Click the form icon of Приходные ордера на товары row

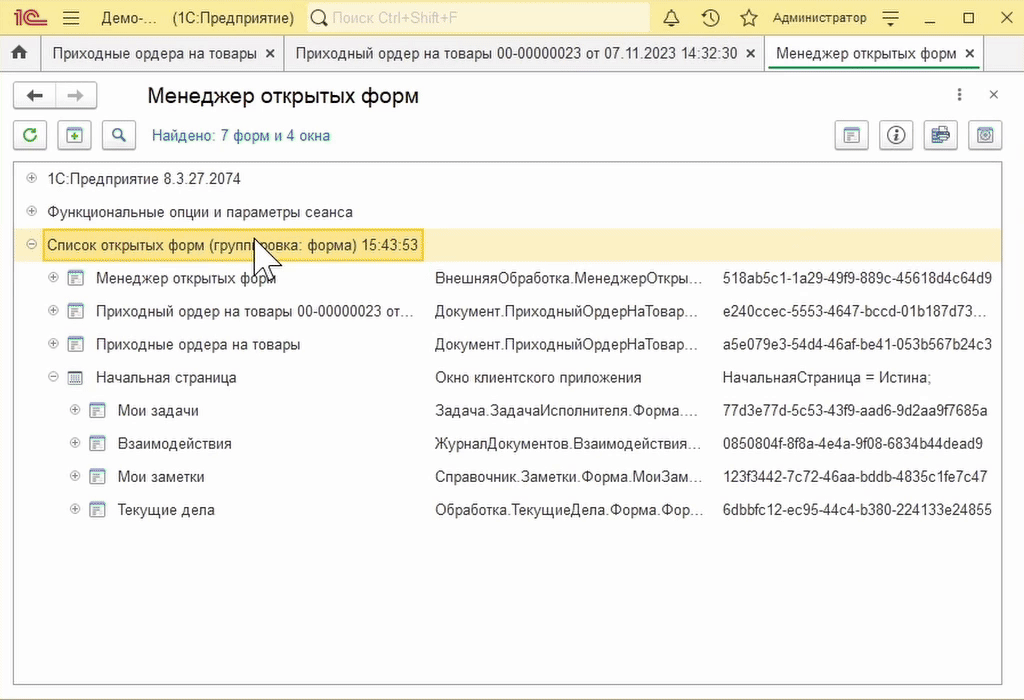pos(76,344)
